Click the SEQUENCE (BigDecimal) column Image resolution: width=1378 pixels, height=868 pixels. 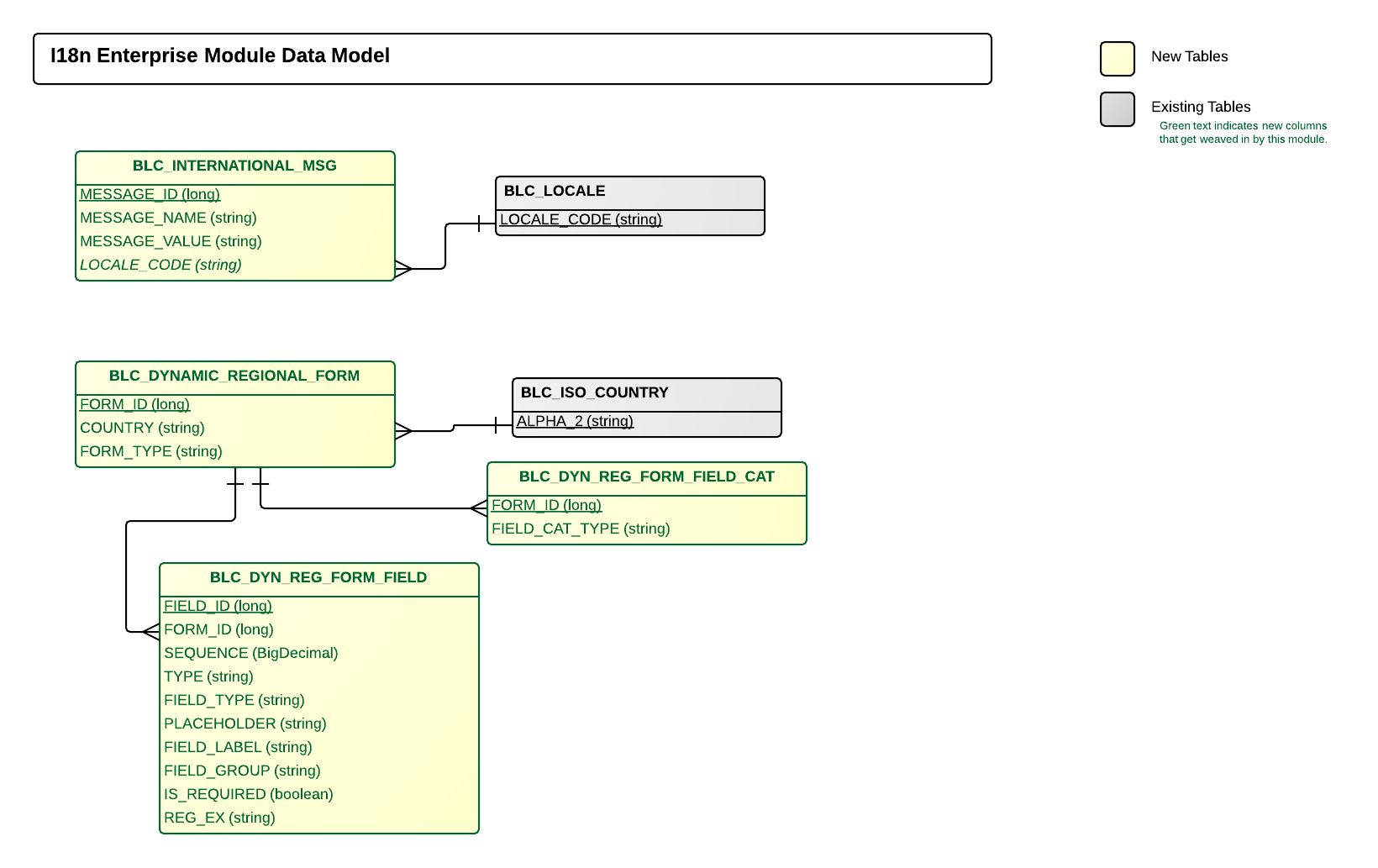pyautogui.click(x=250, y=654)
